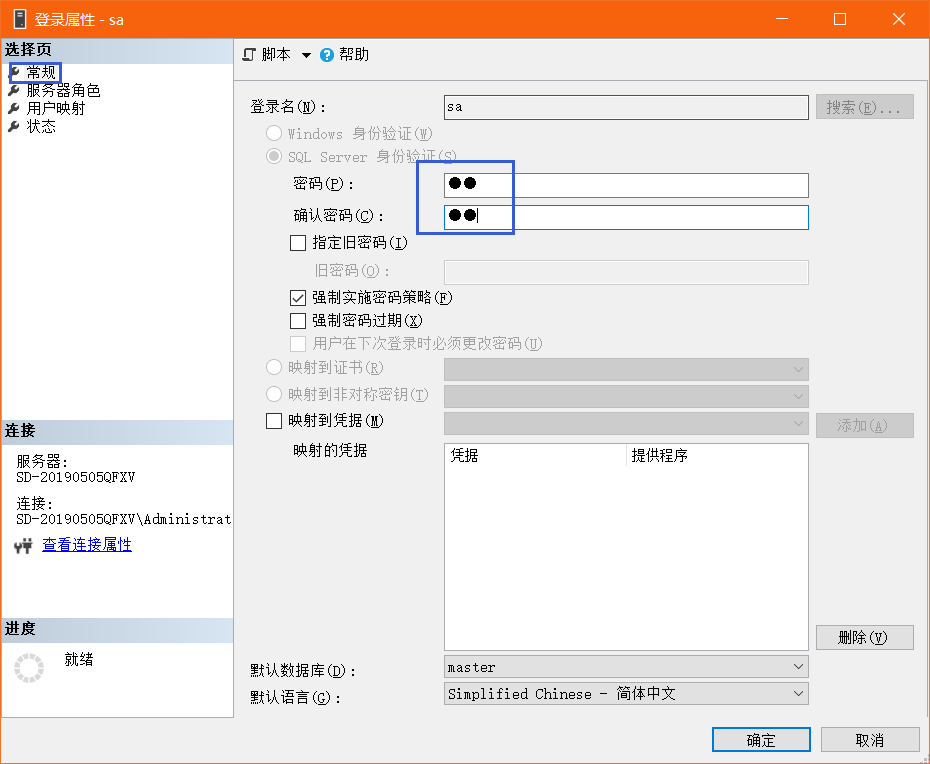Select 映射到证书 radio button
Image resolution: width=930 pixels, height=764 pixels.
pyautogui.click(x=273, y=367)
